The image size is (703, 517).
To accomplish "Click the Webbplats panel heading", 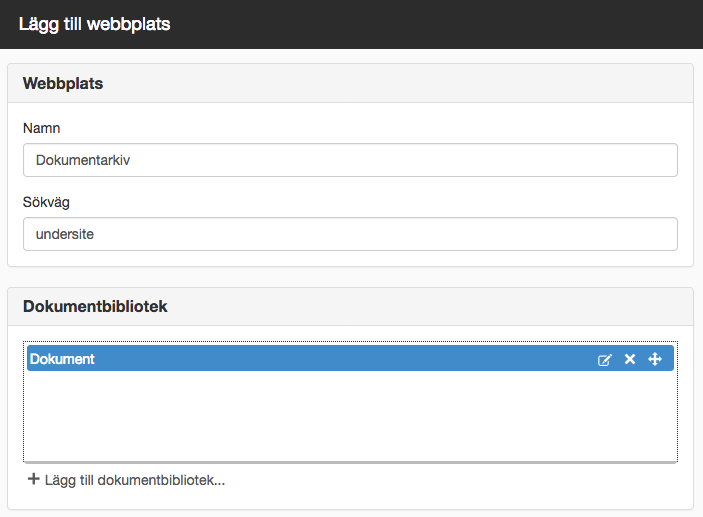I will [x=63, y=83].
